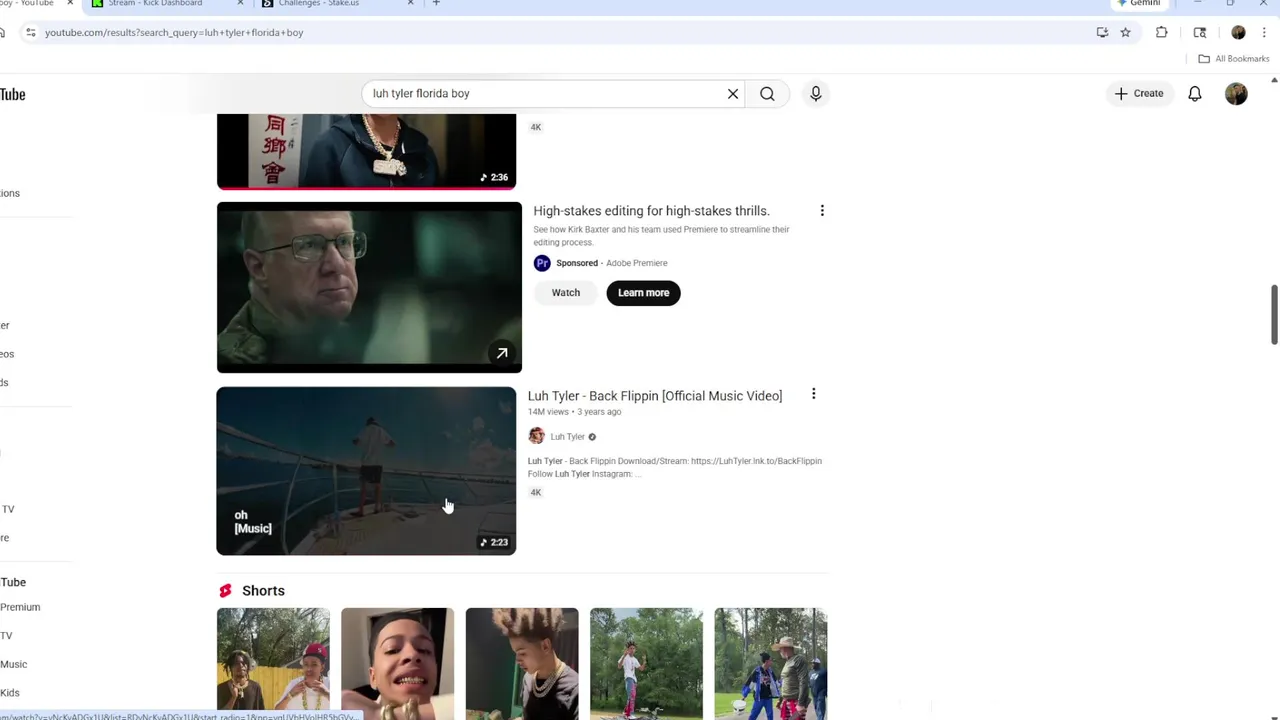1280x720 pixels.
Task: Close the Kick Dashboard tab
Action: (x=240, y=3)
